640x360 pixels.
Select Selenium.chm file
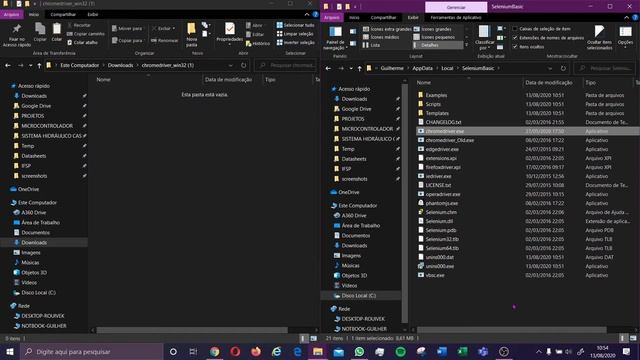pos(441,212)
